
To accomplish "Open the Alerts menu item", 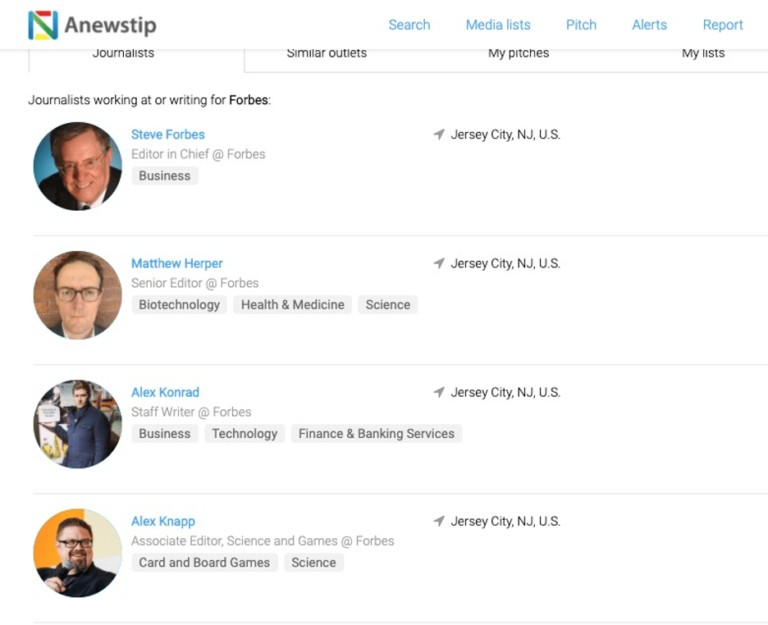I will (x=649, y=25).
